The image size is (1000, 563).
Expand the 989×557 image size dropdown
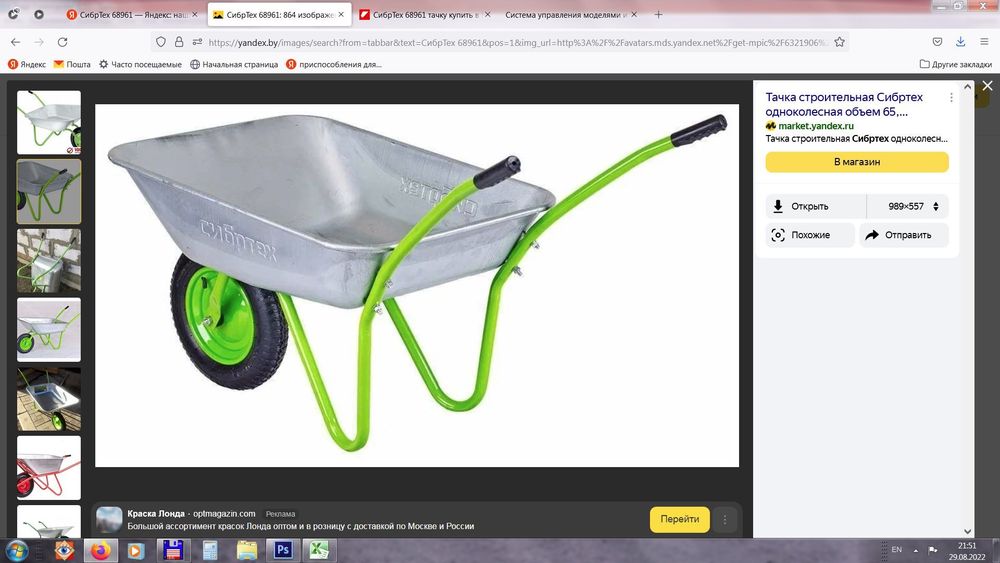click(x=914, y=207)
